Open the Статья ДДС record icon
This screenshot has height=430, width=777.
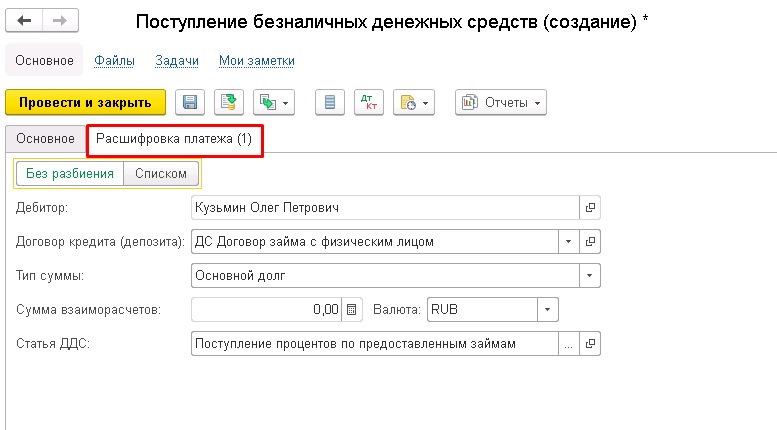pyautogui.click(x=590, y=344)
